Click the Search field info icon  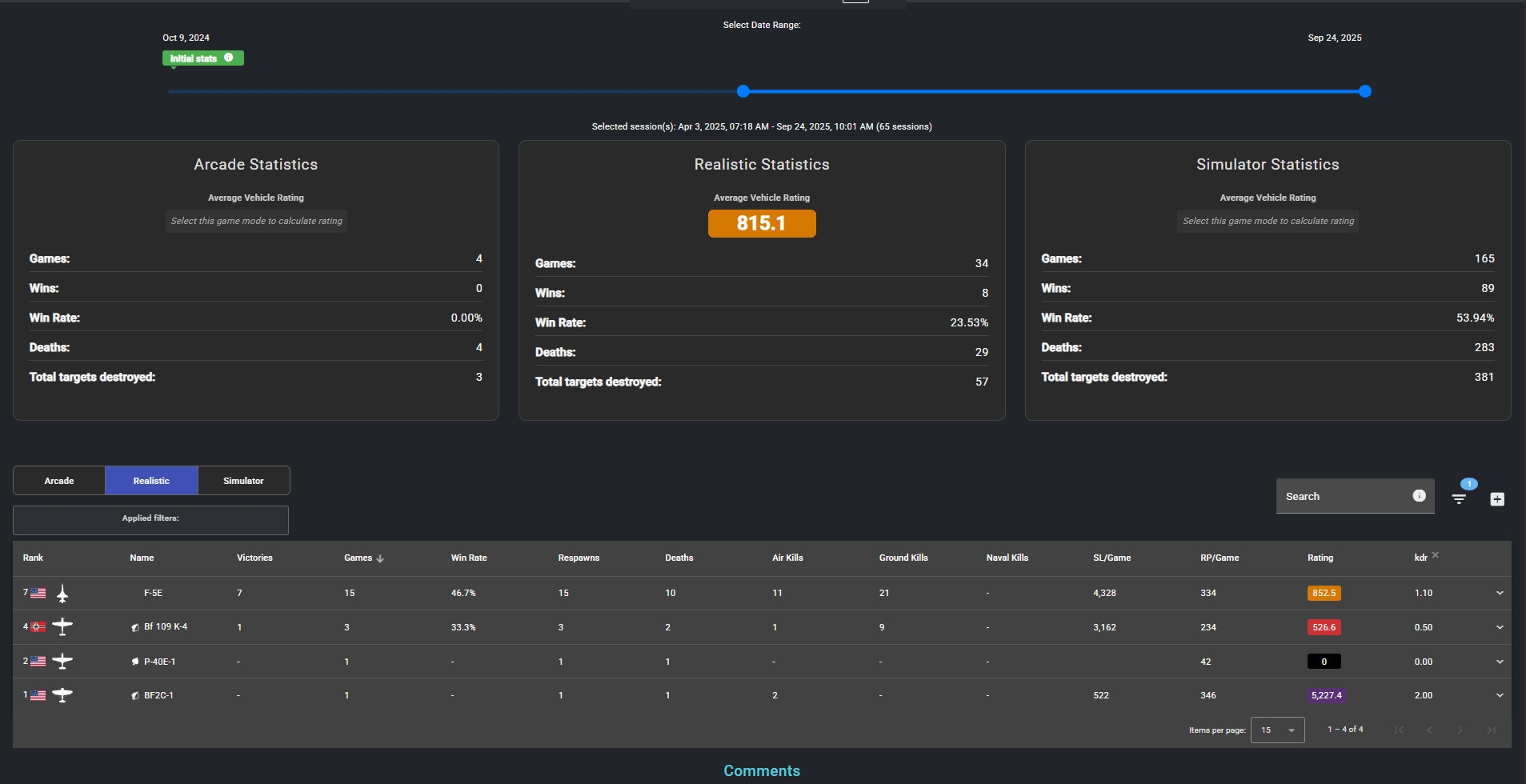pos(1420,496)
